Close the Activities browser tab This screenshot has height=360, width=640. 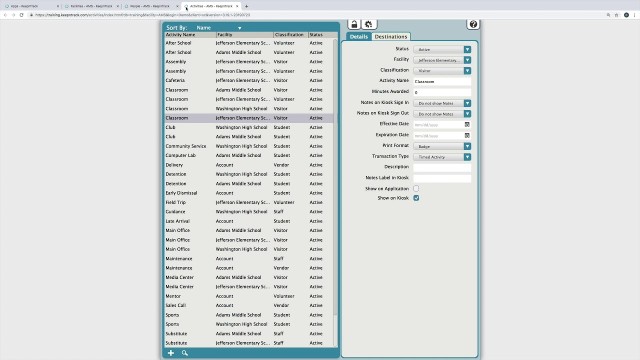(x=237, y=6)
